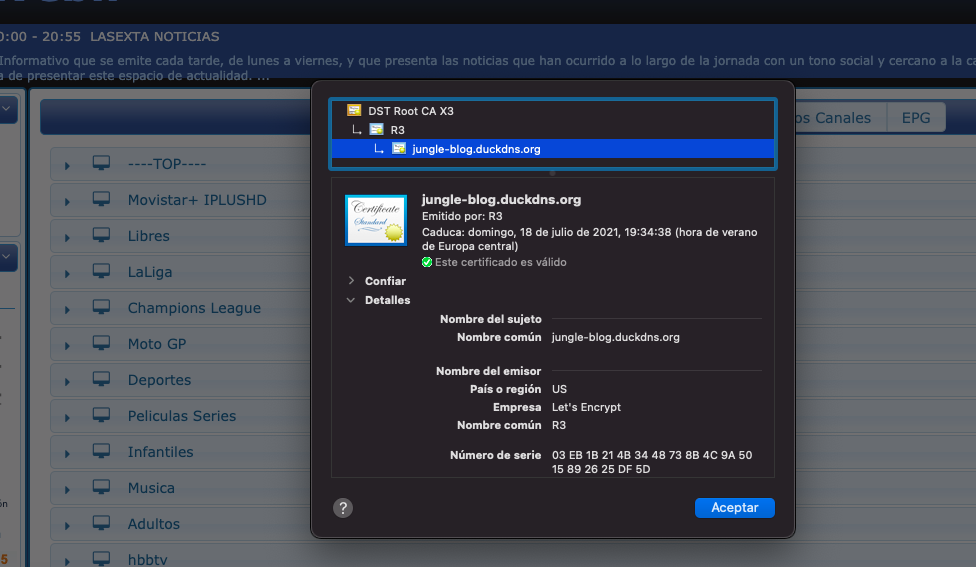Screen dimensions: 976x567
Task: Expand the Infantiles channel group arrow
Action: click(68, 453)
